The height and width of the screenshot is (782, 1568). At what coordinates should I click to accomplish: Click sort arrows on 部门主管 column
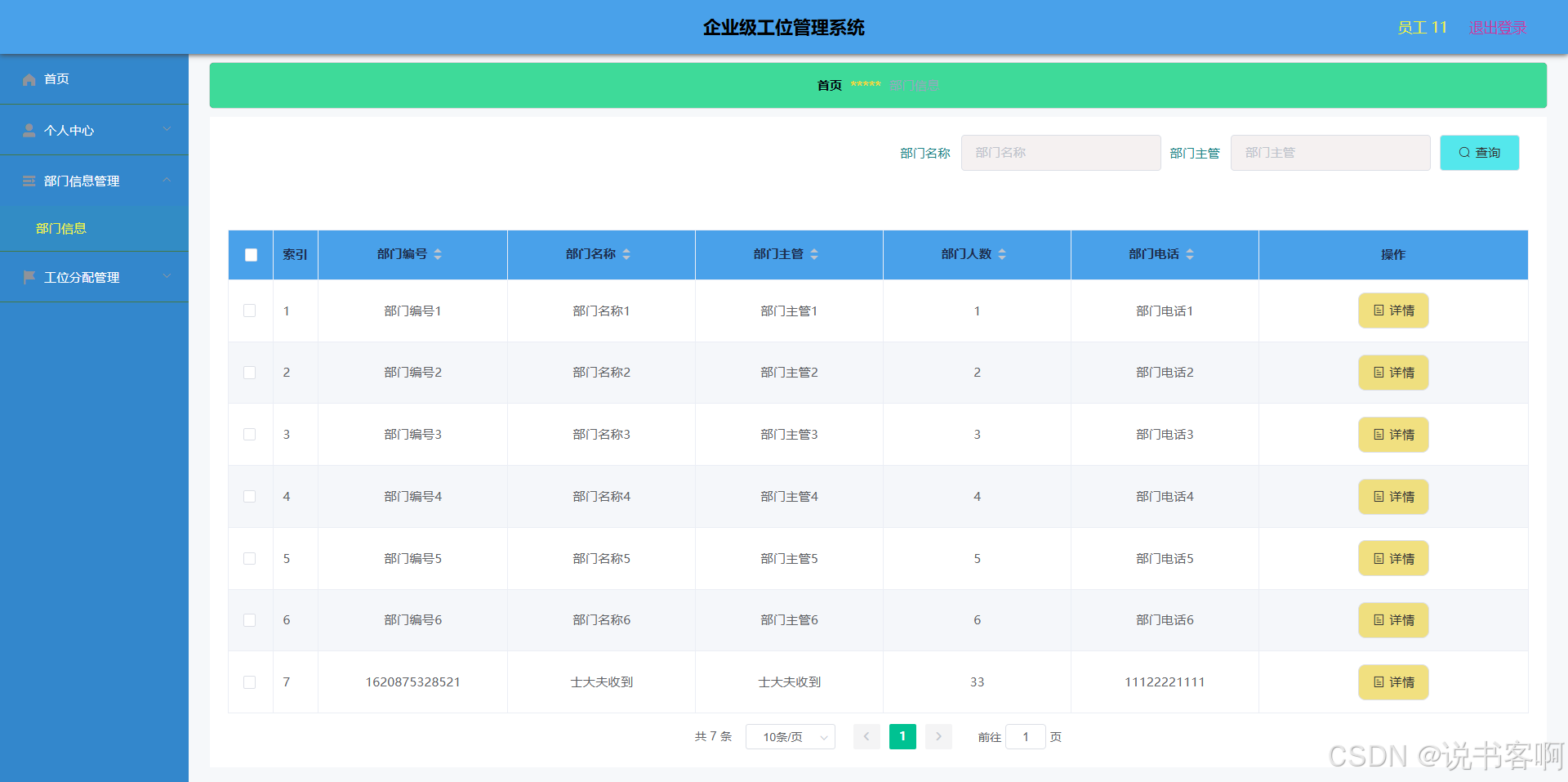click(814, 254)
